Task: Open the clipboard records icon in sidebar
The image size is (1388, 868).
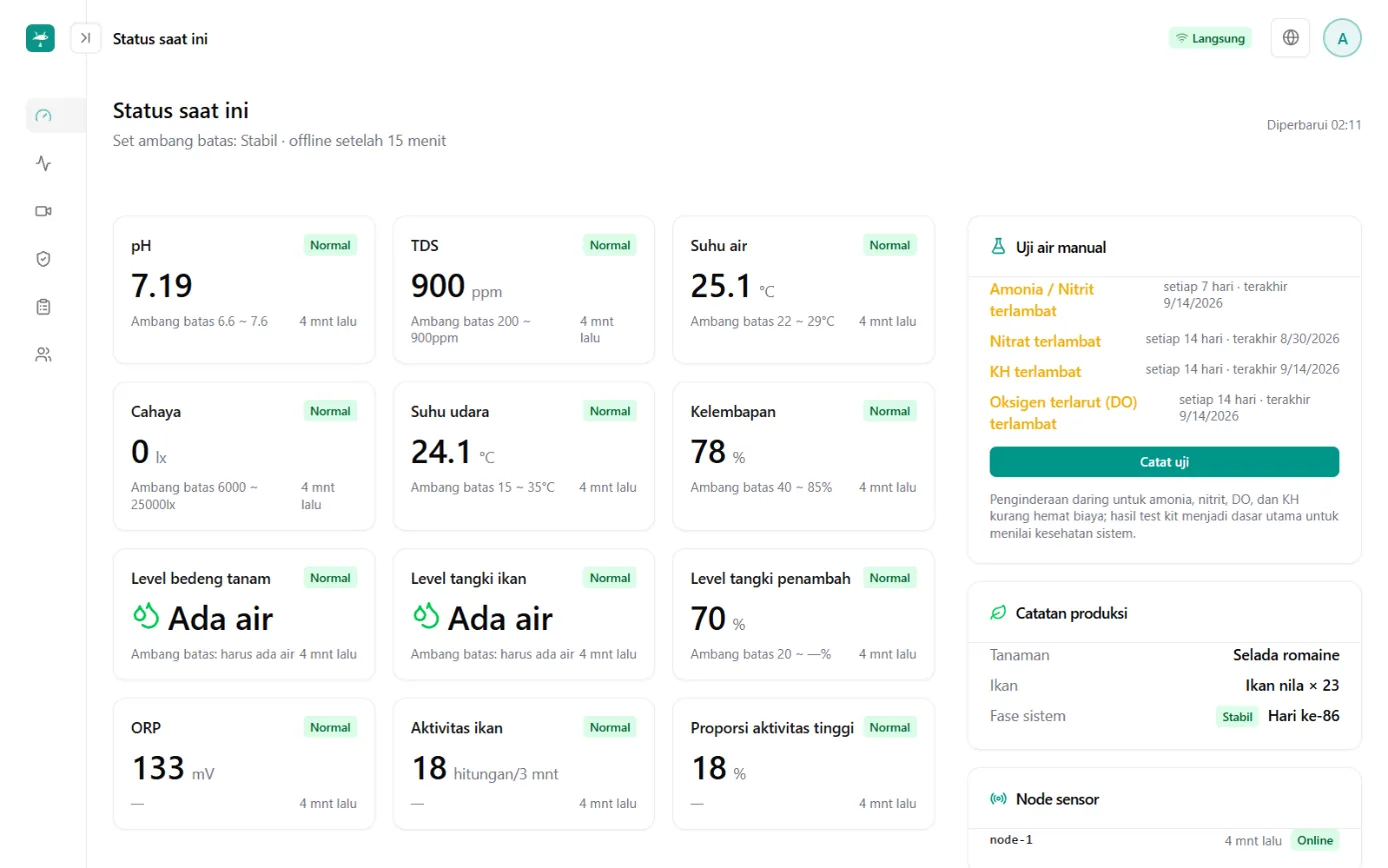Action: click(43, 307)
